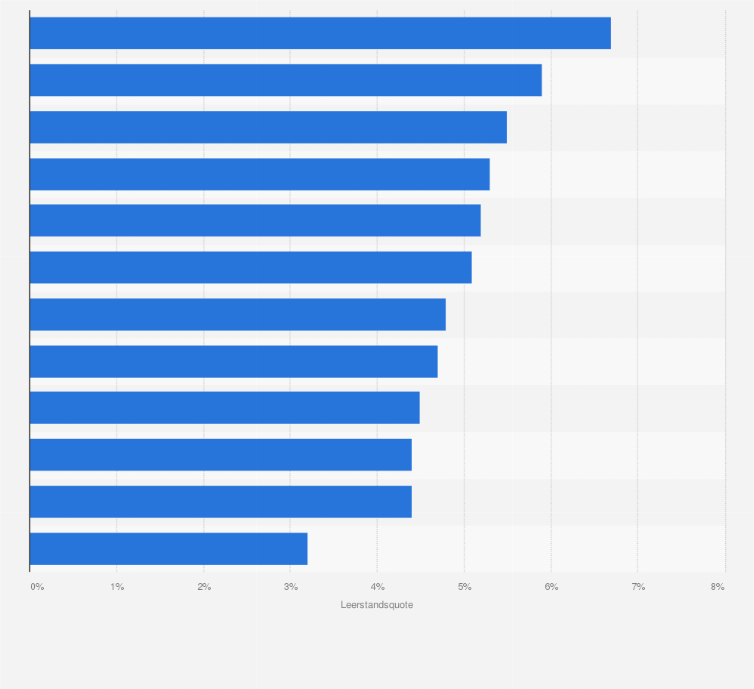Click the bar ending at about 5.2%

pos(255,221)
